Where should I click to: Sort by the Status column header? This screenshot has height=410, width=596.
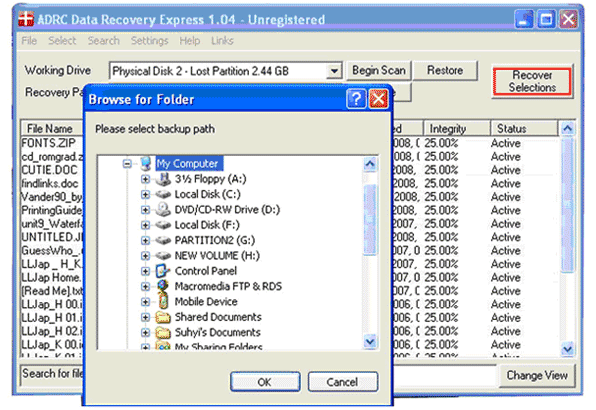(x=525, y=129)
